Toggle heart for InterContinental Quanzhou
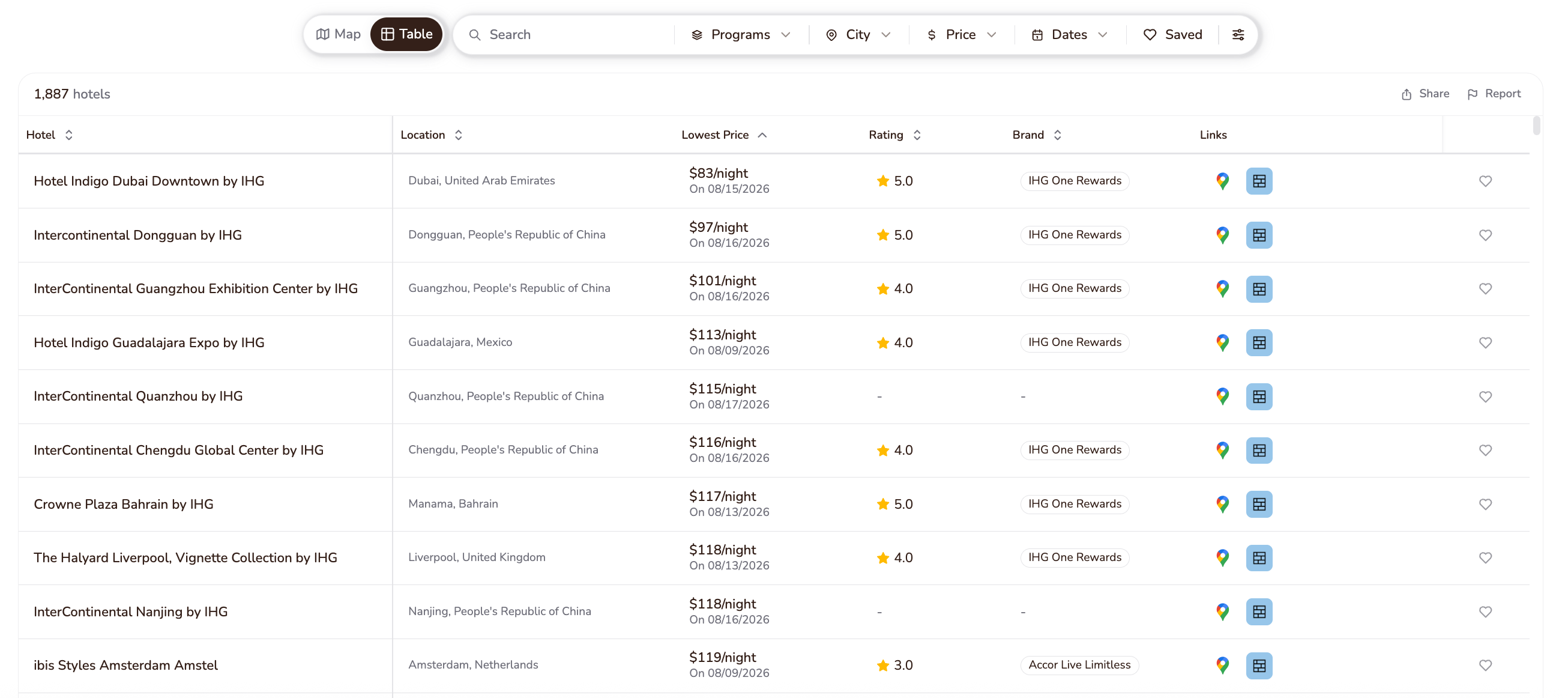 click(x=1485, y=396)
